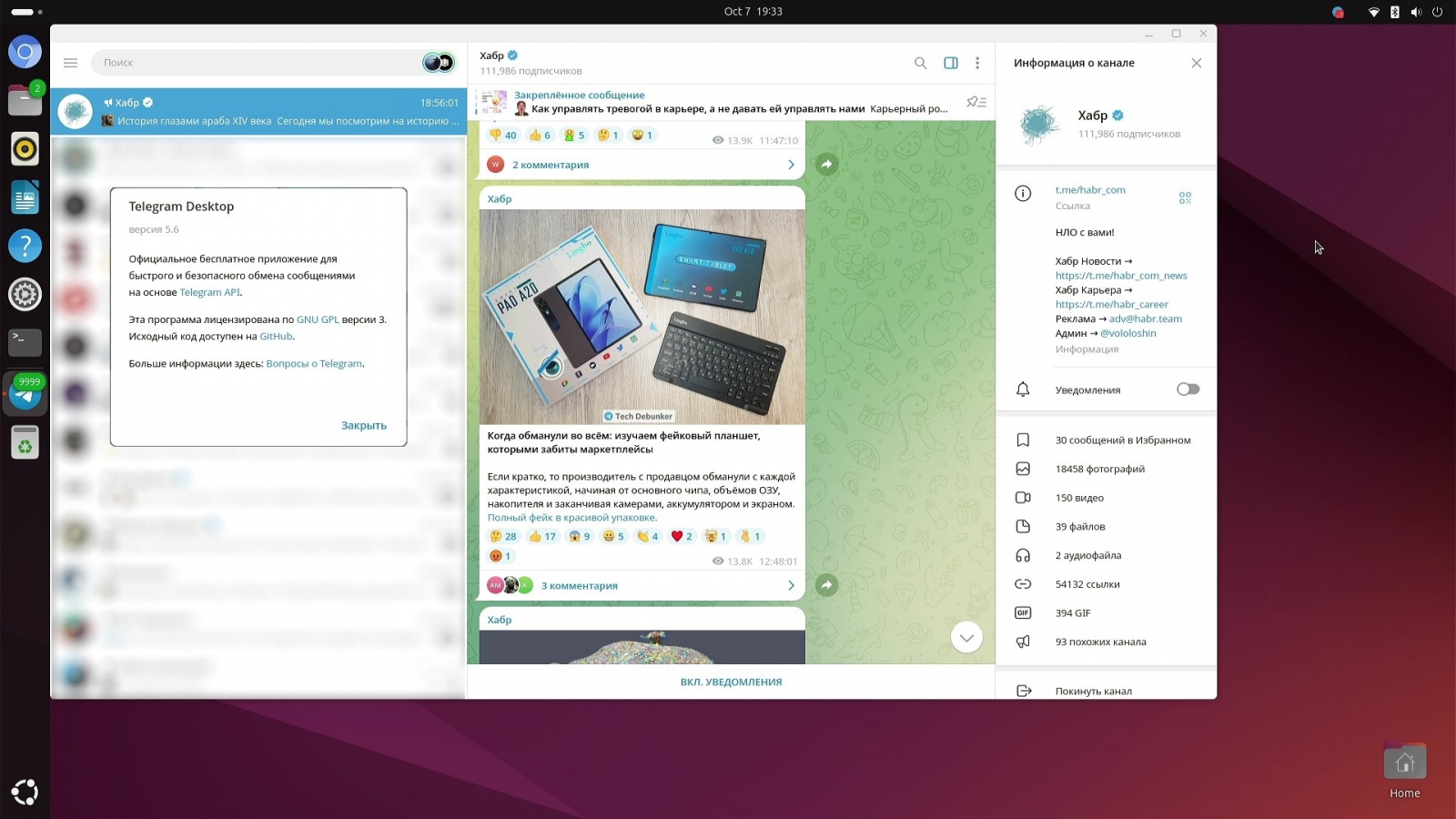The image size is (1456, 819).
Task: Click Закрыть in the About dialog
Action: pos(364,425)
